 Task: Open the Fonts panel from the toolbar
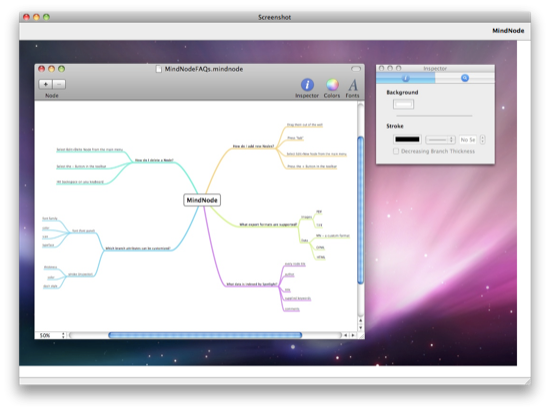coord(353,88)
